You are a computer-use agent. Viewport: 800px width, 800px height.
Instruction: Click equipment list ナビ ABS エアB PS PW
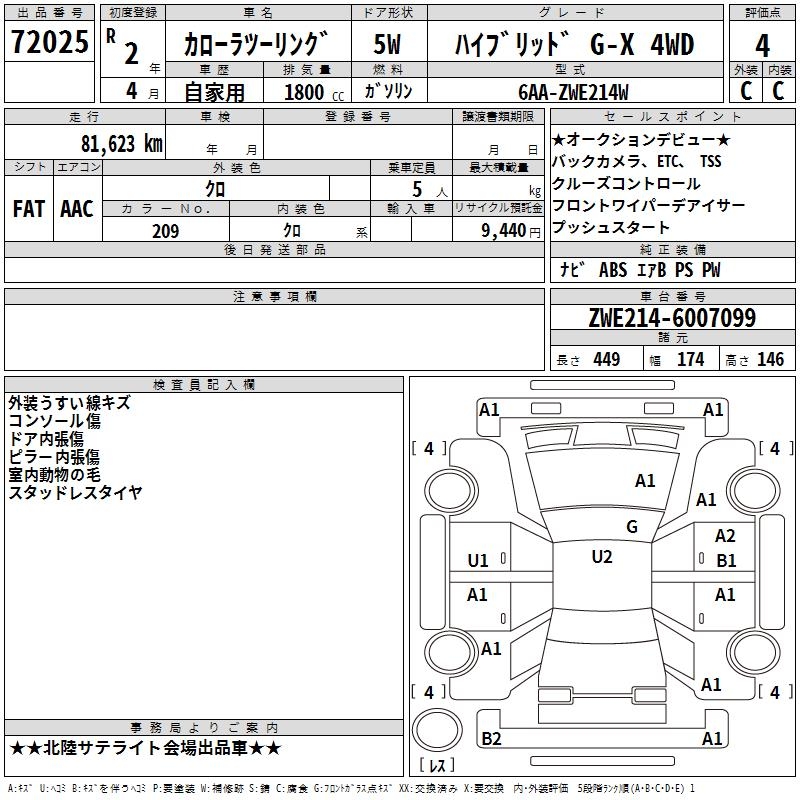[640, 270]
